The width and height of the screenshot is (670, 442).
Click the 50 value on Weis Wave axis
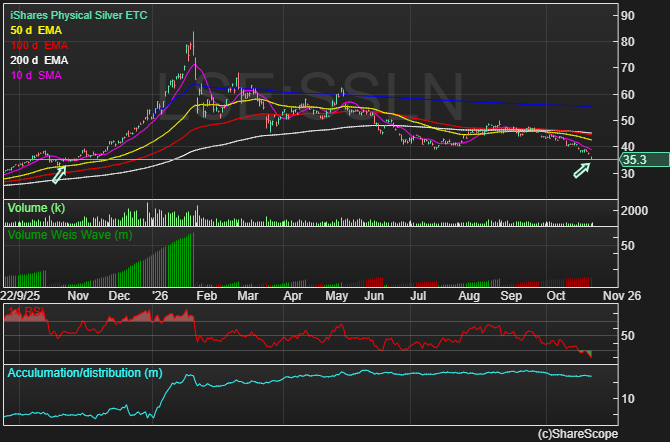tap(628, 246)
